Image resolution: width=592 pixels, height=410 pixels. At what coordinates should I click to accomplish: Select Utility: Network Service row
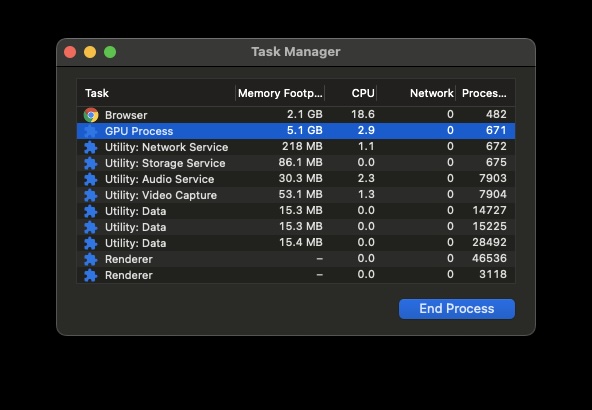point(296,147)
